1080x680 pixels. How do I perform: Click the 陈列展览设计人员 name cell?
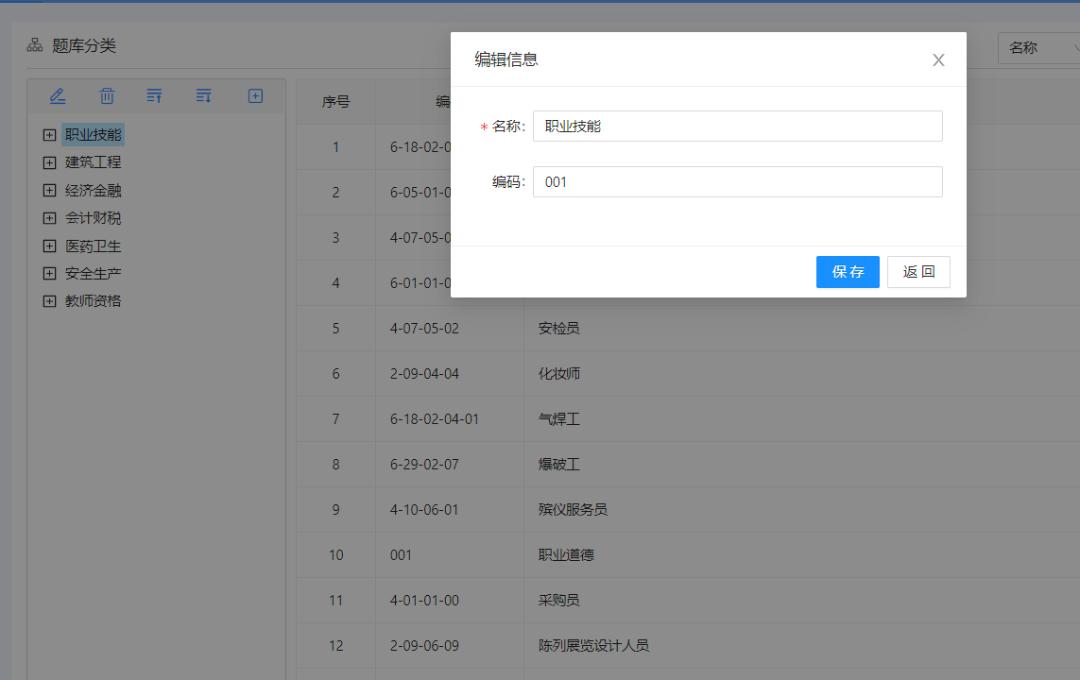coord(593,646)
